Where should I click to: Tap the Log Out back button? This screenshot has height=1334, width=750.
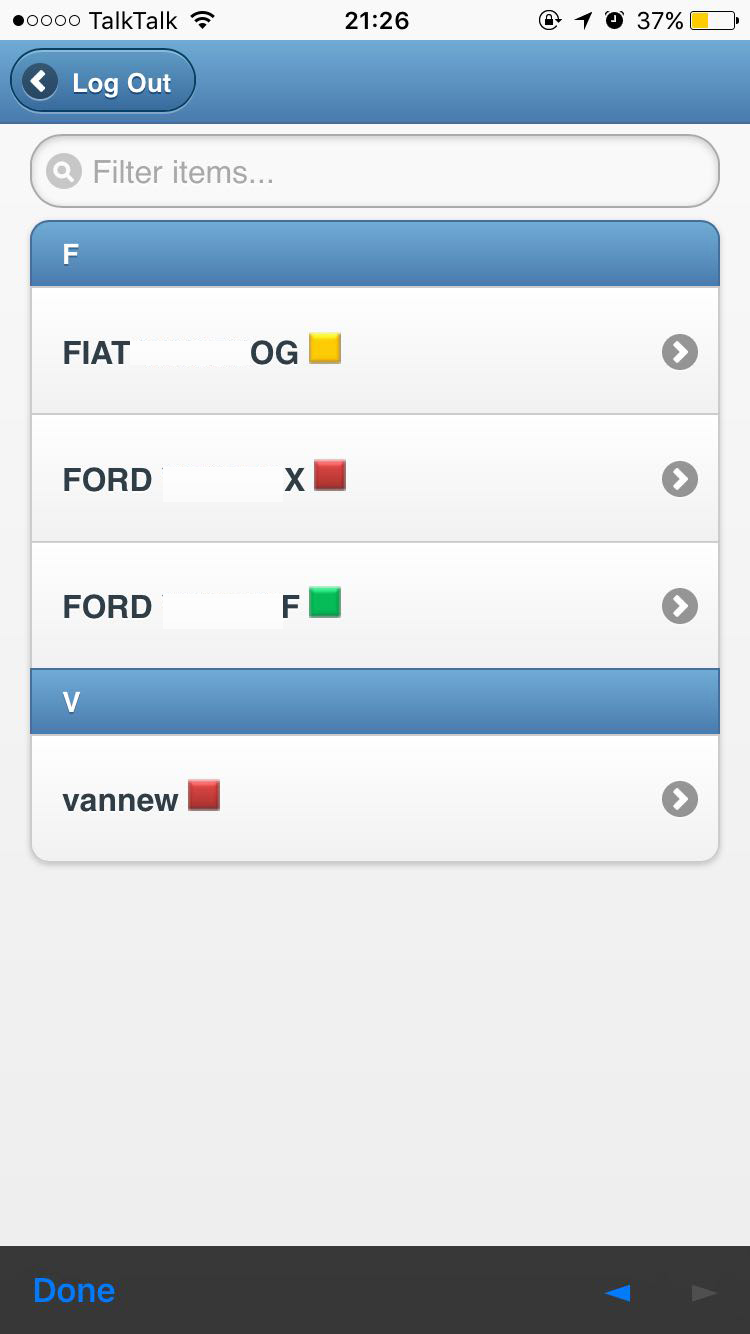[x=103, y=82]
